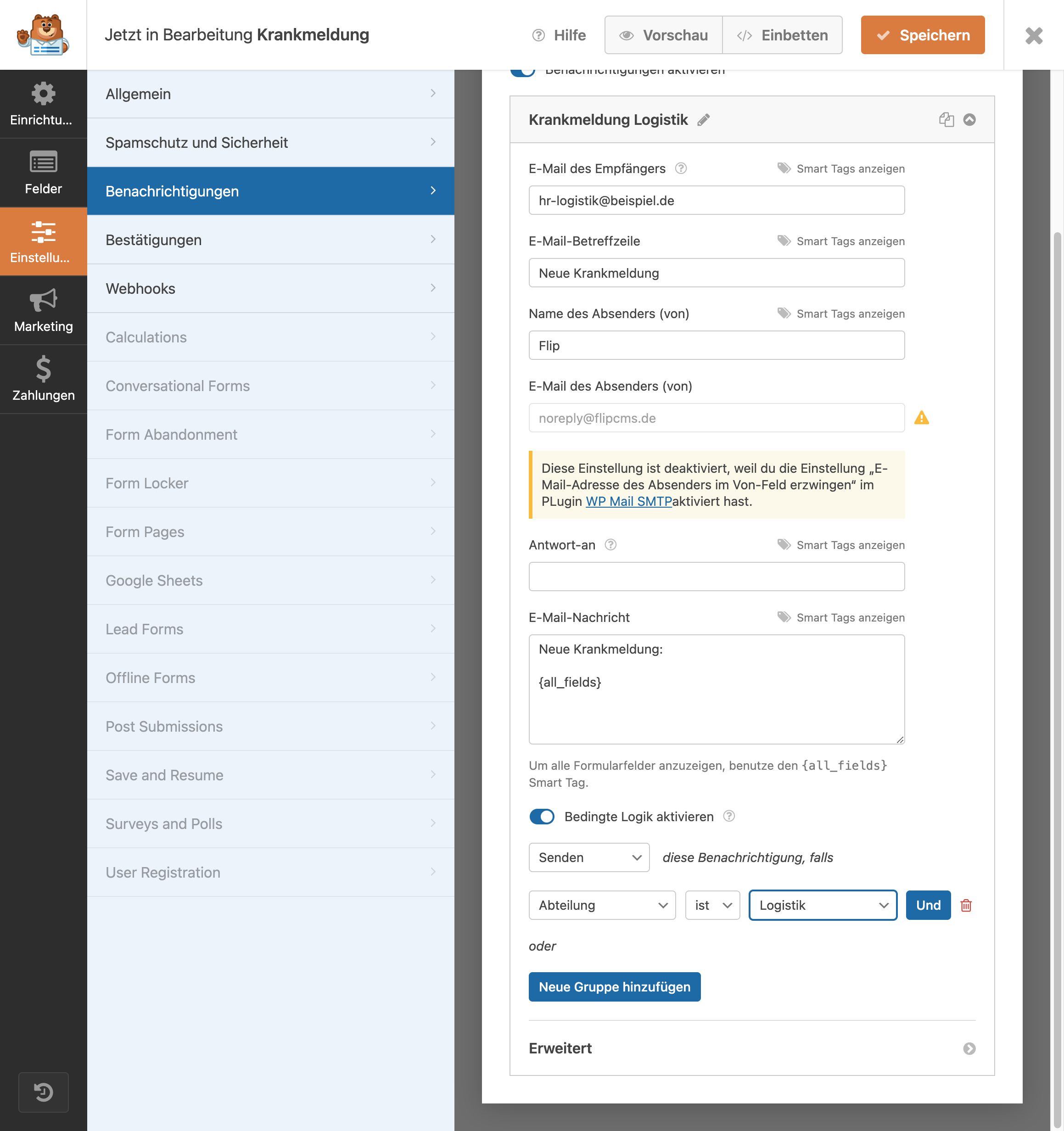Open the Abteilung field dropdown
Image resolution: width=1064 pixels, height=1131 pixels.
(x=603, y=905)
